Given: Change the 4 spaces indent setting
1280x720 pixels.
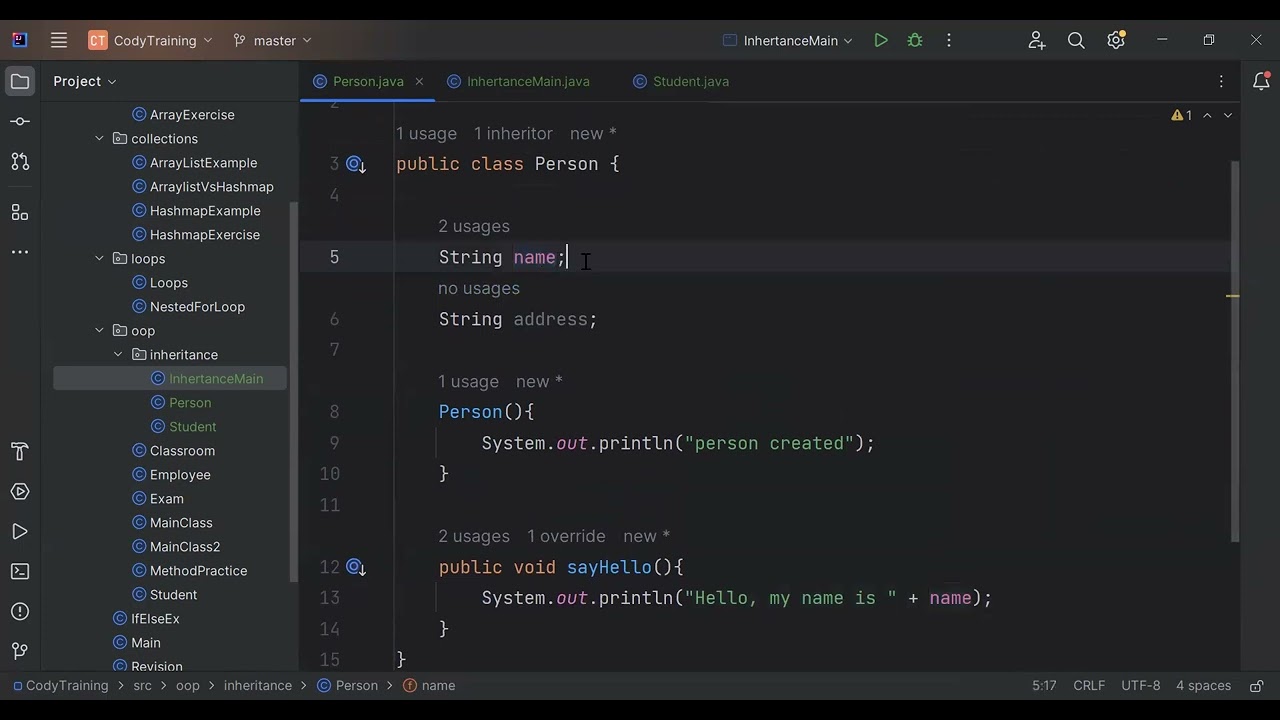Looking at the screenshot, I should 1203,686.
